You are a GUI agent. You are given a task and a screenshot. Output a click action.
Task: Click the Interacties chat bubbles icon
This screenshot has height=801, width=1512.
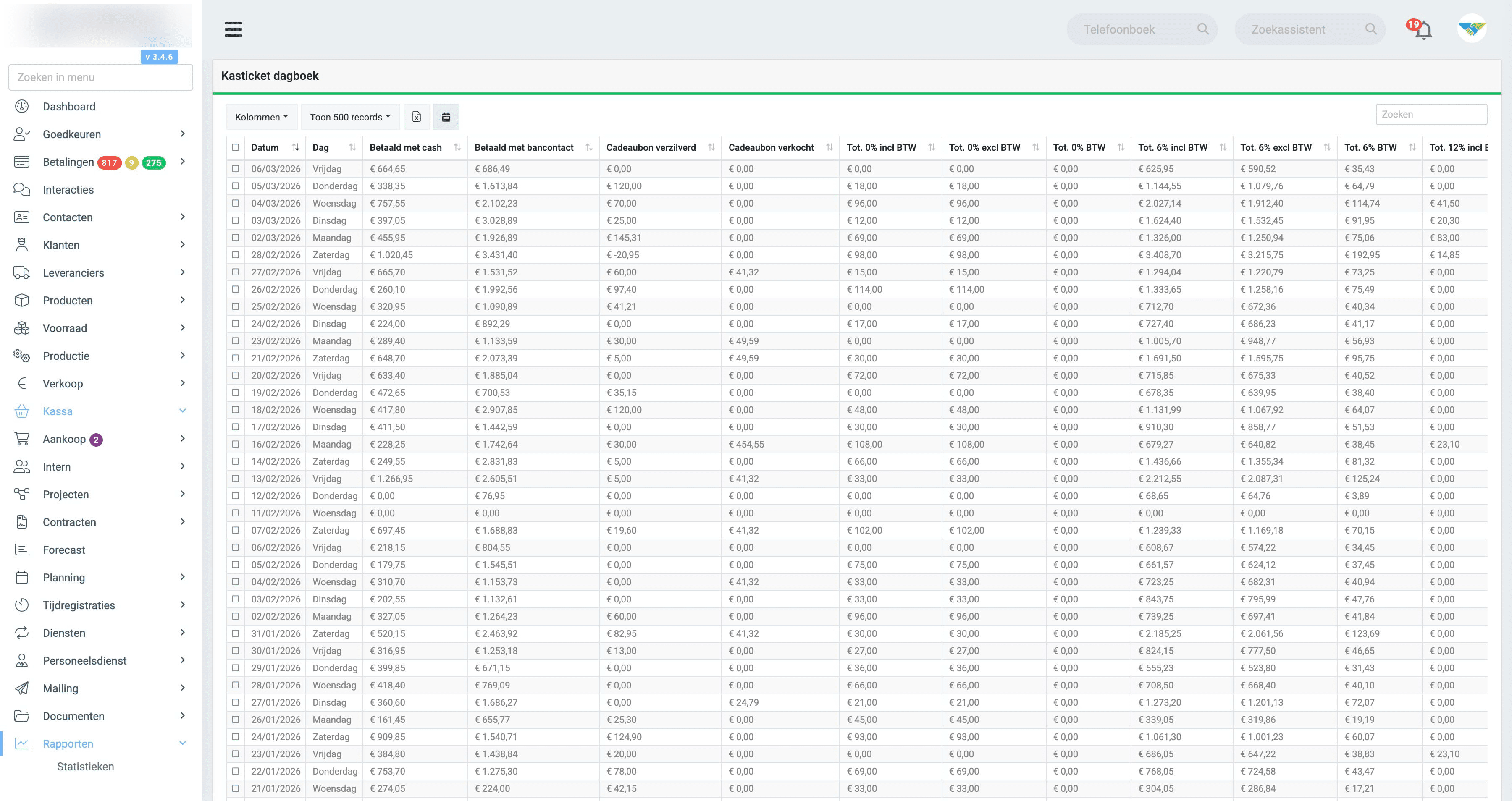click(x=22, y=189)
